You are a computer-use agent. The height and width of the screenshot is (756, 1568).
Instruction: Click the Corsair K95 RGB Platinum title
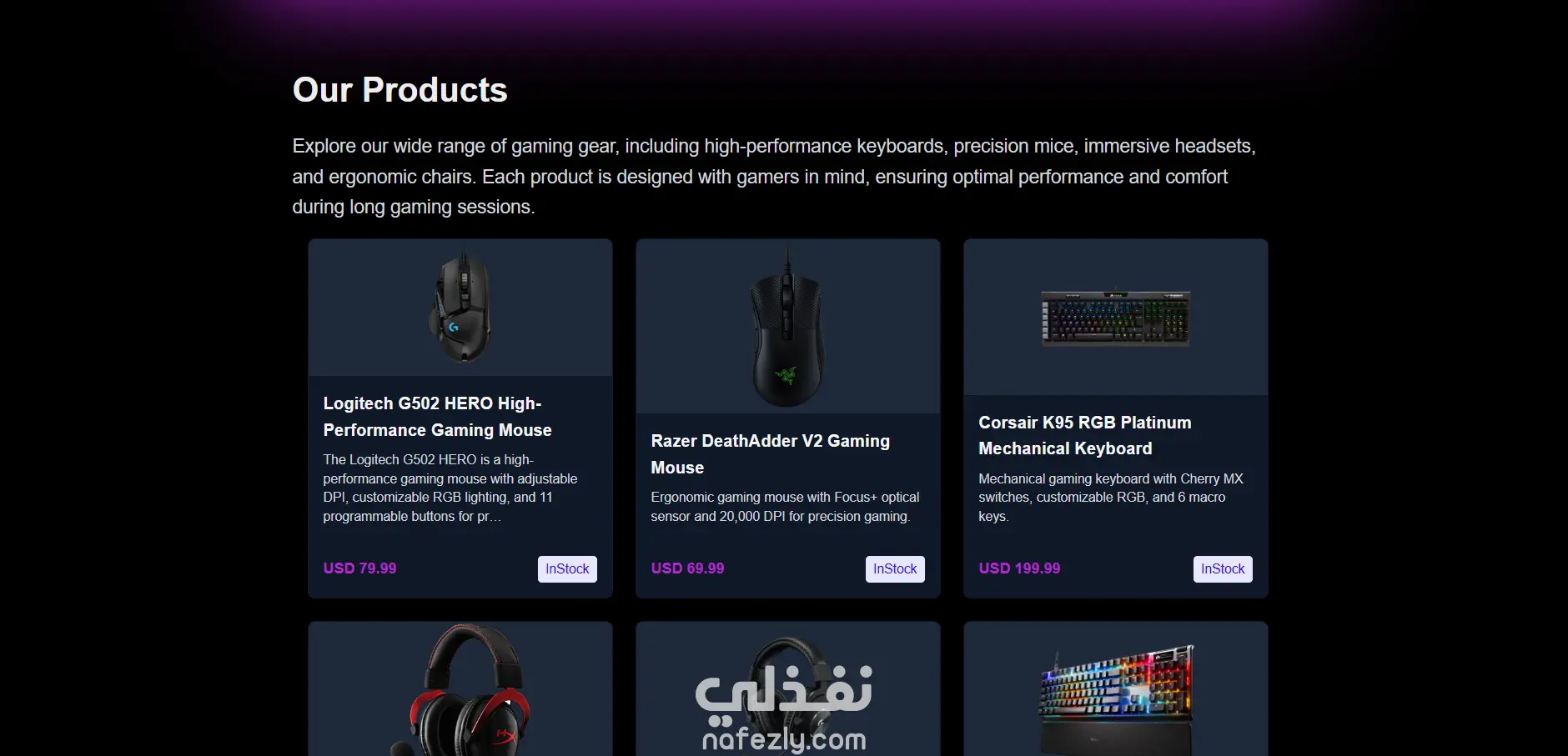[1084, 435]
